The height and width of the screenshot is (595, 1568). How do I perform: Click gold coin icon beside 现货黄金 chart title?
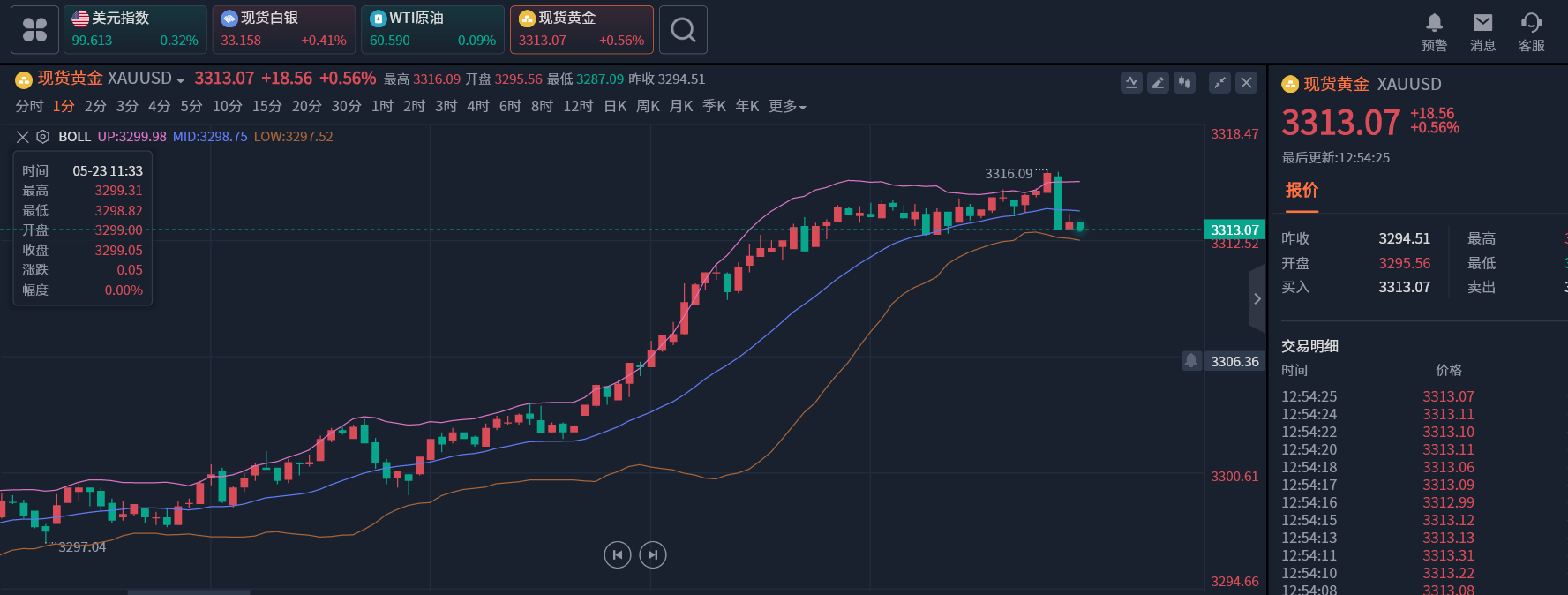24,79
